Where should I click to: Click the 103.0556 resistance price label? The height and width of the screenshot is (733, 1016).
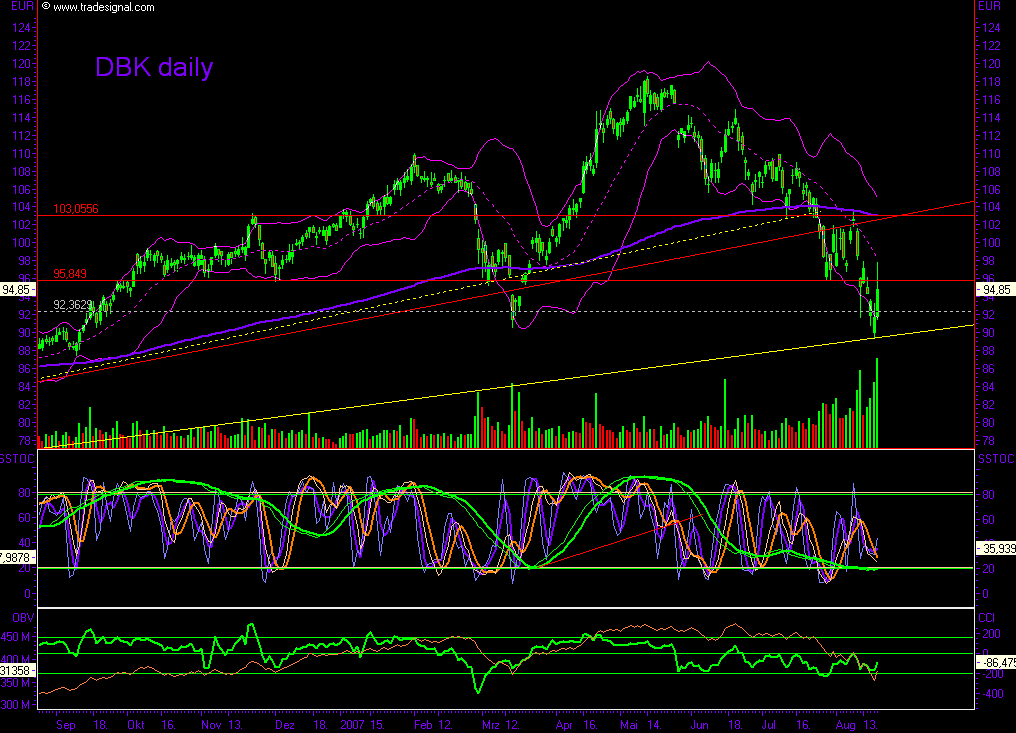click(78, 209)
